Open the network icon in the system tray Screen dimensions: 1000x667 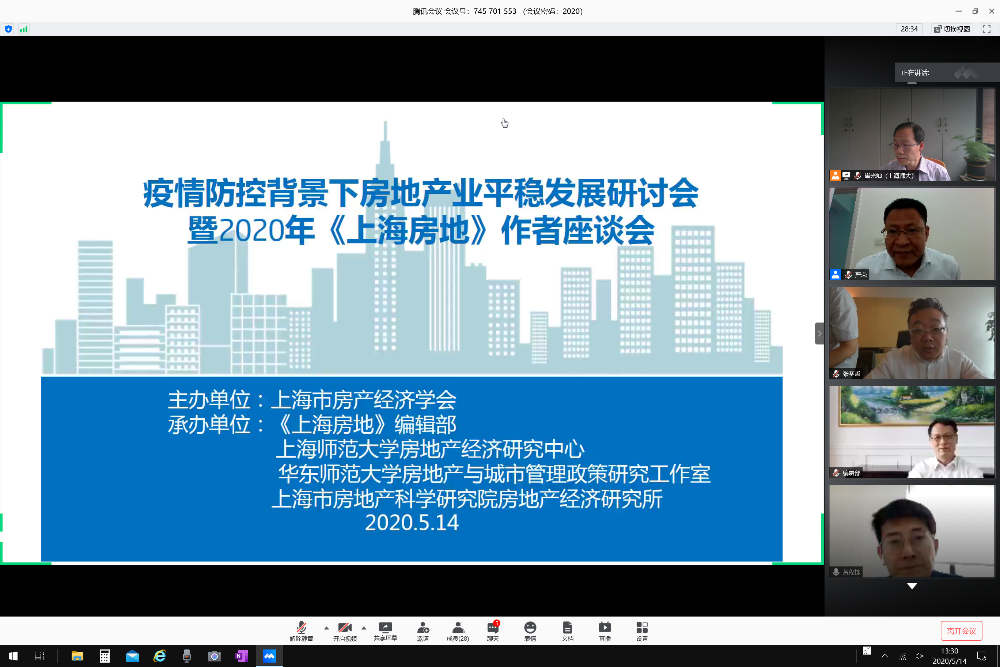pos(902,656)
